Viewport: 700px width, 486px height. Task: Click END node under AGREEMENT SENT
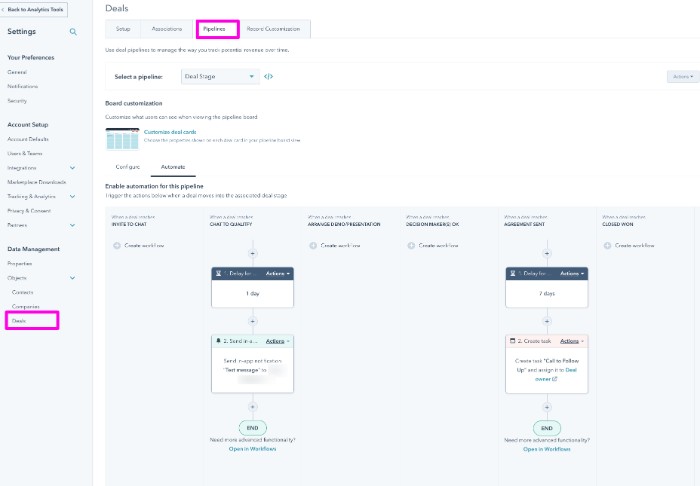click(547, 428)
